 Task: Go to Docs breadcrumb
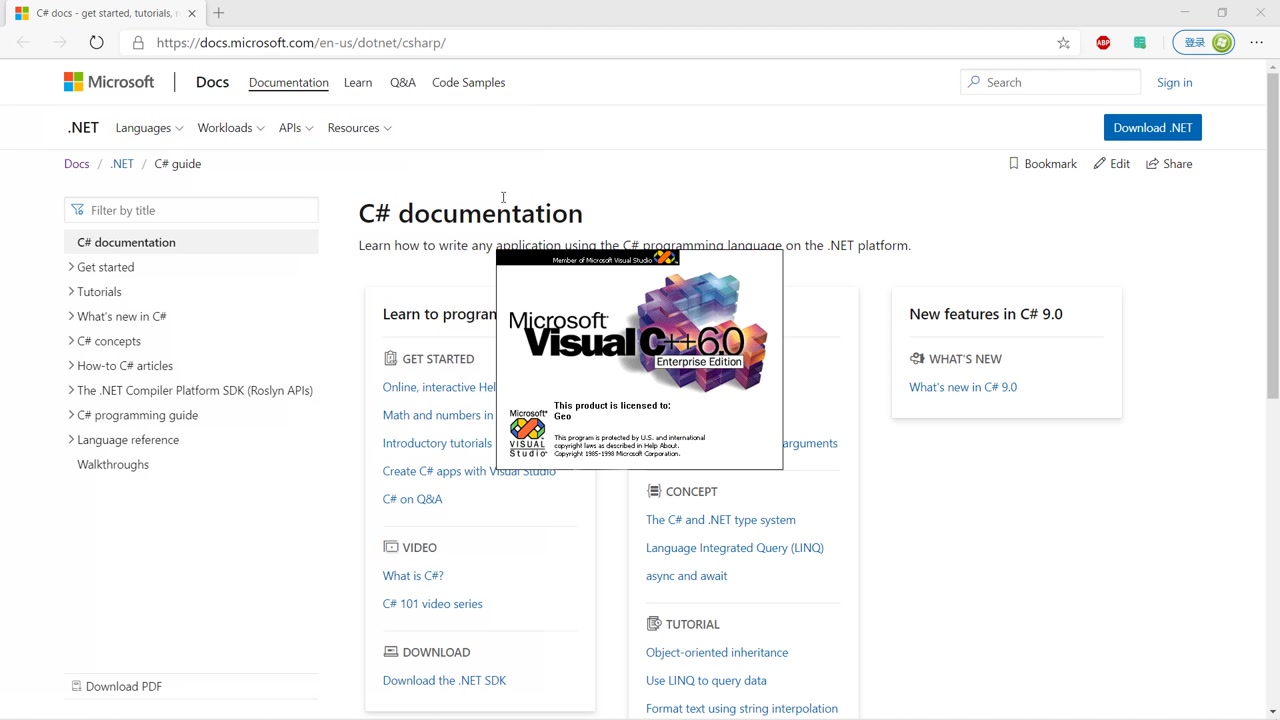(77, 164)
